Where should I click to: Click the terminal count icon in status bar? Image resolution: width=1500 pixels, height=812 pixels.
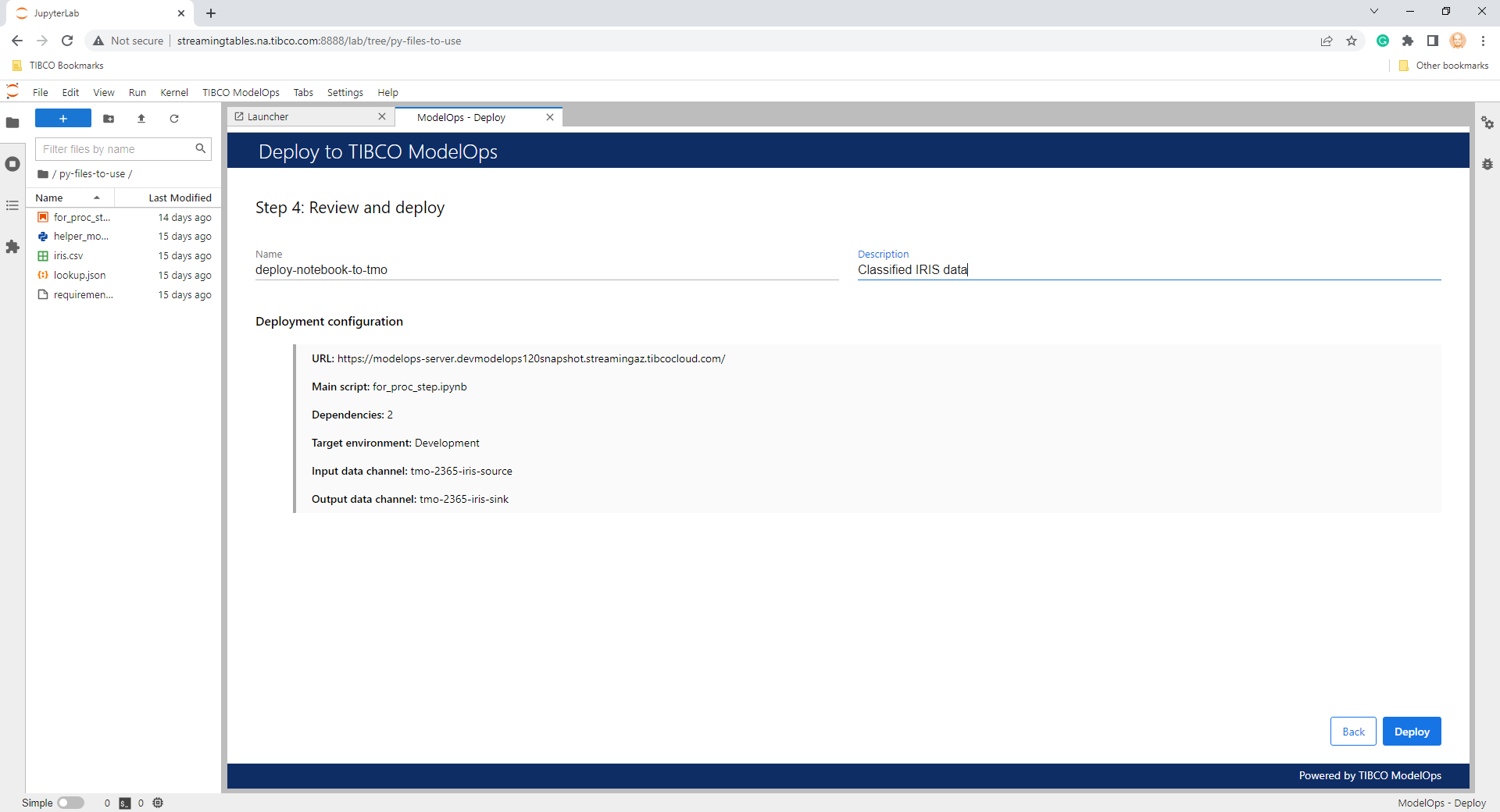125,803
